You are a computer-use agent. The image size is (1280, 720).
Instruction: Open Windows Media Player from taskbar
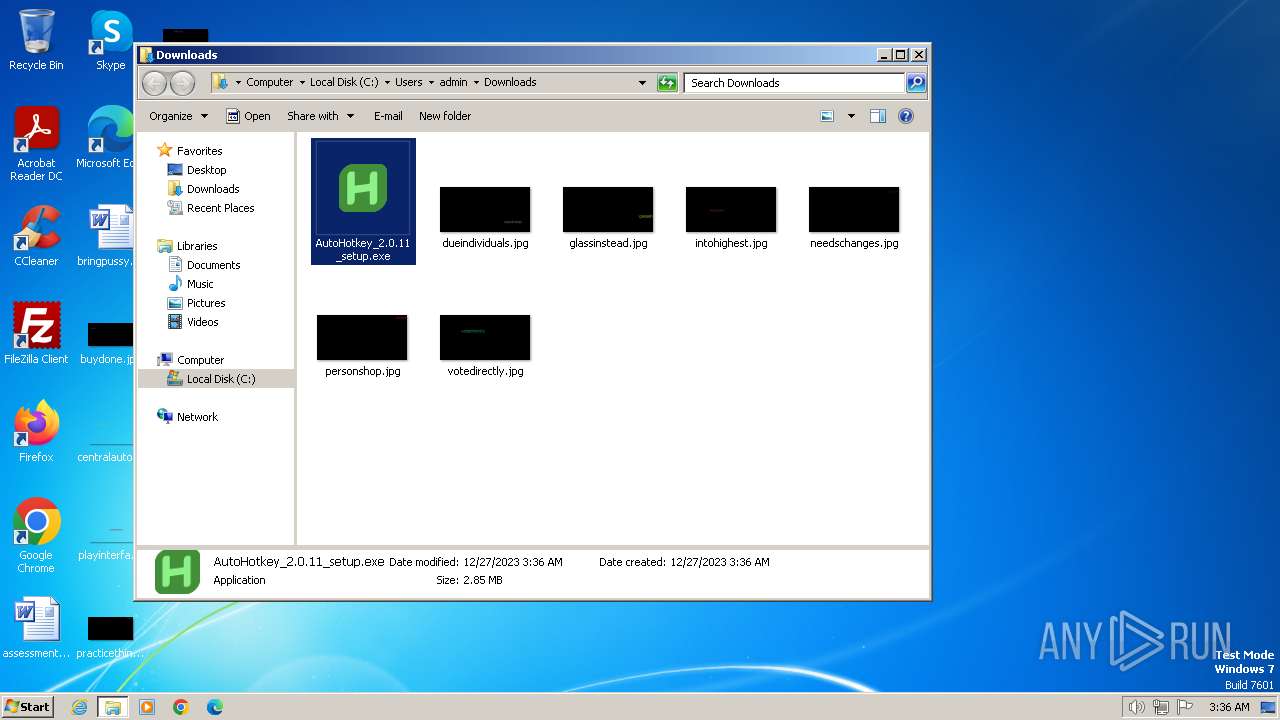[147, 707]
